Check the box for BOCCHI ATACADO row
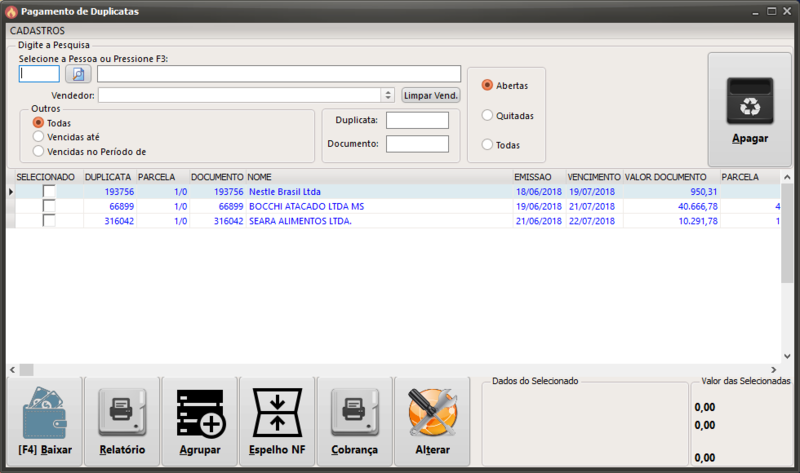This screenshot has width=800, height=473. tap(49, 206)
